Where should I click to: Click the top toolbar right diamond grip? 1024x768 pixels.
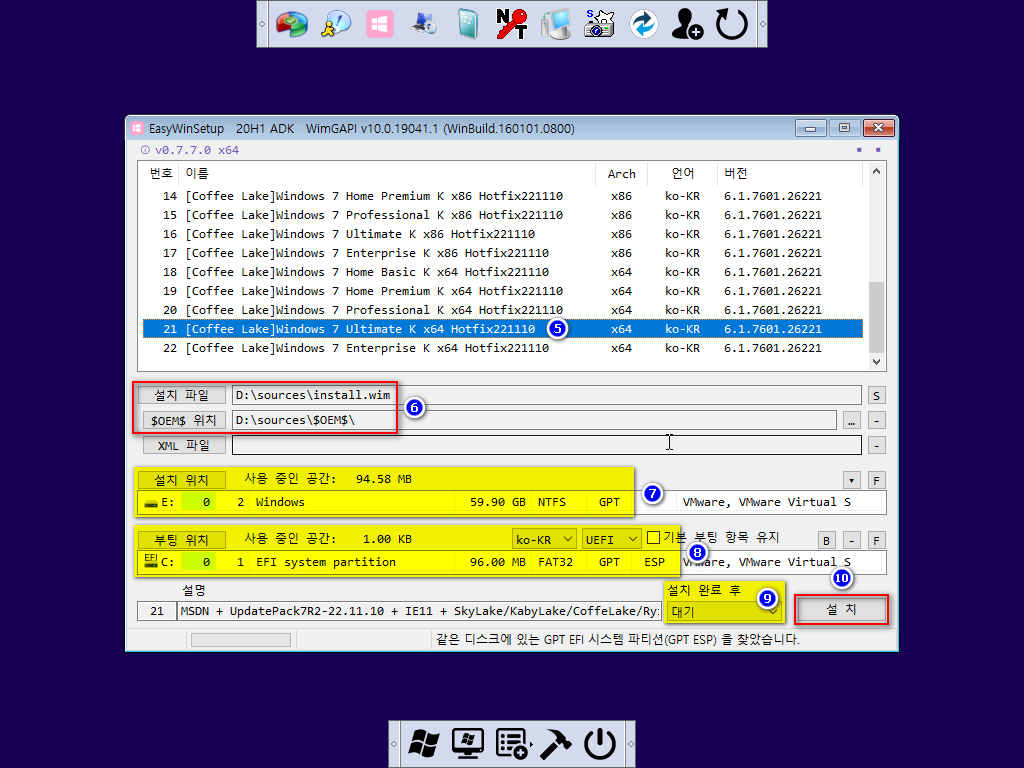pyautogui.click(x=762, y=24)
